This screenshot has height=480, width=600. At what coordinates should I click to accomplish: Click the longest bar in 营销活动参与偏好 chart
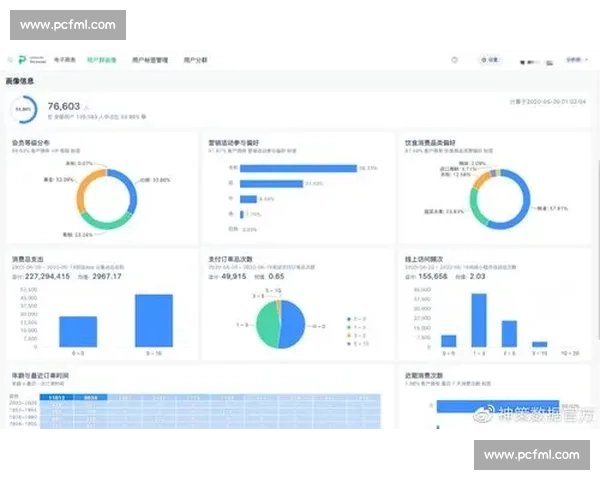pos(298,168)
